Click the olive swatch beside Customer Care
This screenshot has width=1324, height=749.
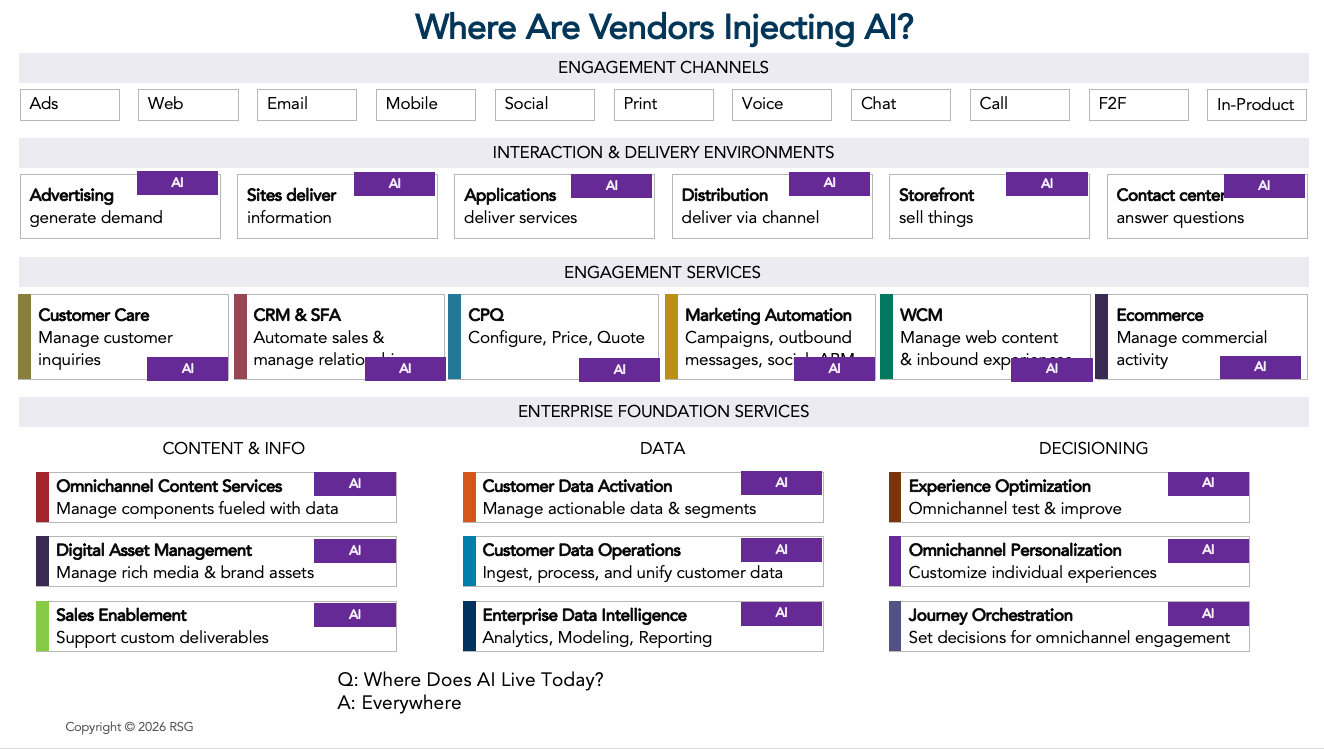point(24,337)
